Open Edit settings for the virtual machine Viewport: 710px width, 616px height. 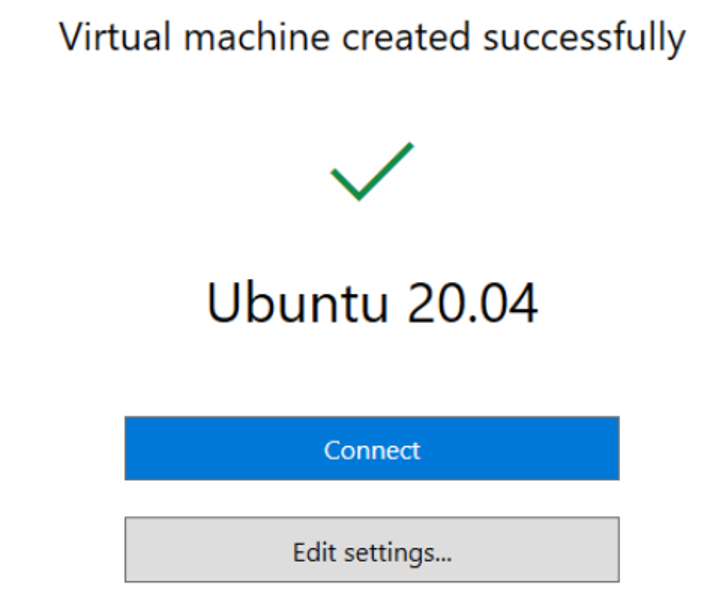point(372,550)
